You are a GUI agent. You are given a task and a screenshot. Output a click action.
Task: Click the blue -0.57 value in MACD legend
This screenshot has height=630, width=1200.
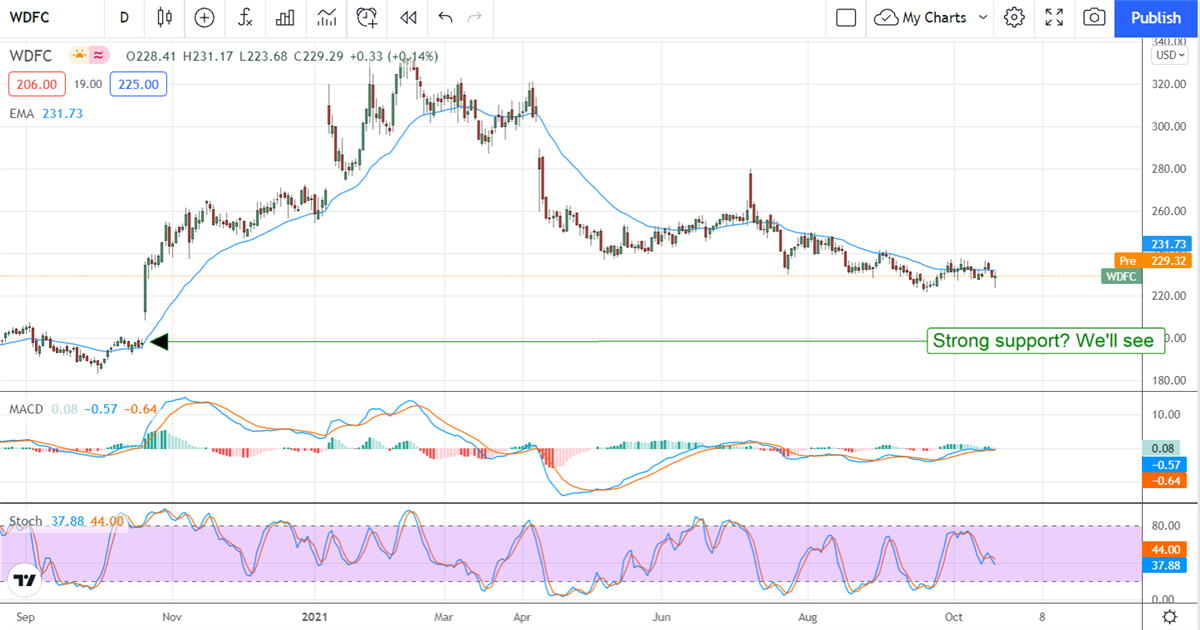point(99,409)
